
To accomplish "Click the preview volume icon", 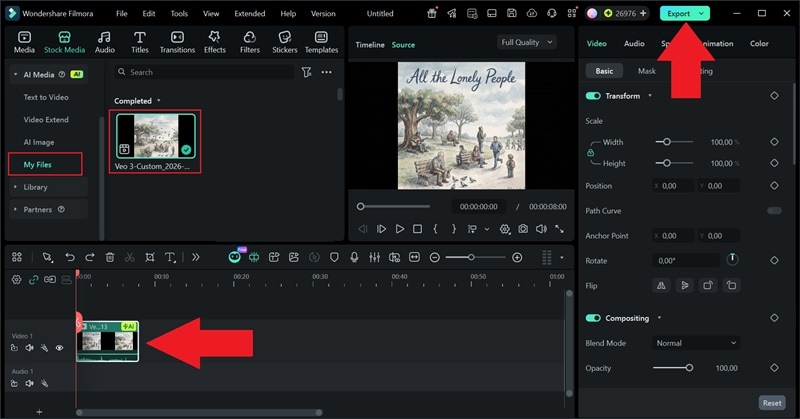I will point(541,229).
